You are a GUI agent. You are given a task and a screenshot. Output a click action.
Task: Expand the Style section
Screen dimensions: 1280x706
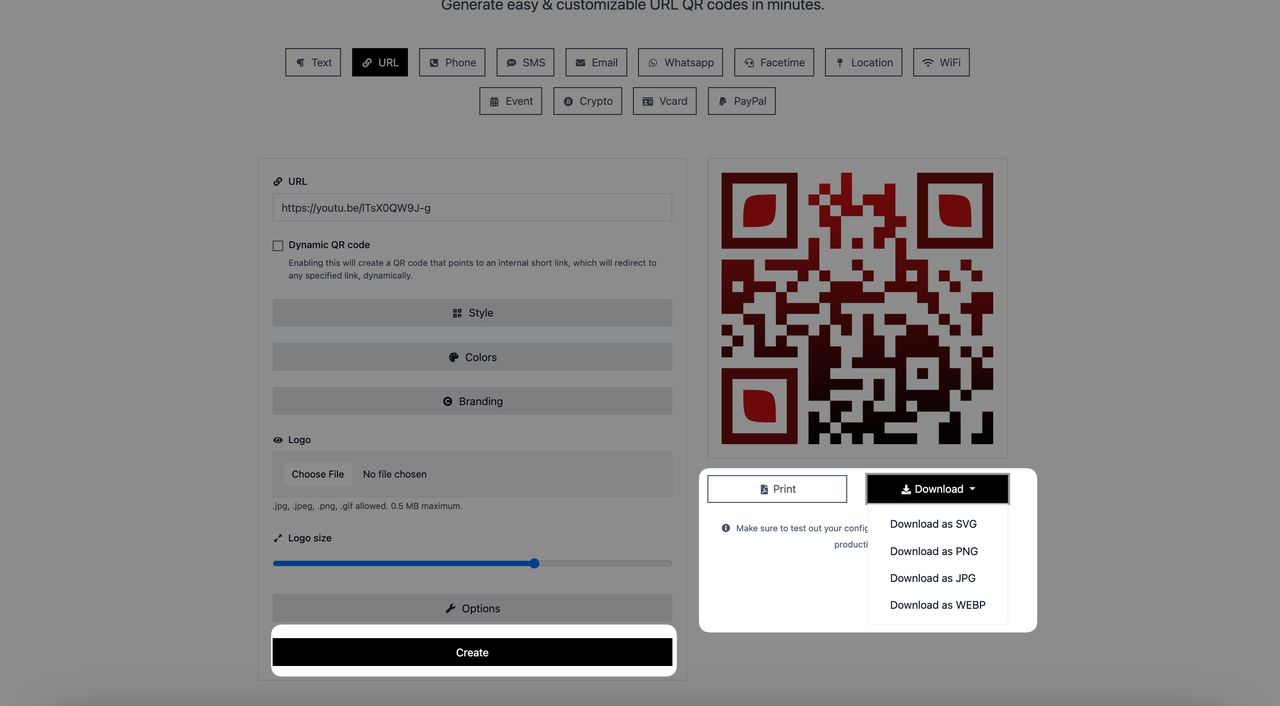(472, 313)
